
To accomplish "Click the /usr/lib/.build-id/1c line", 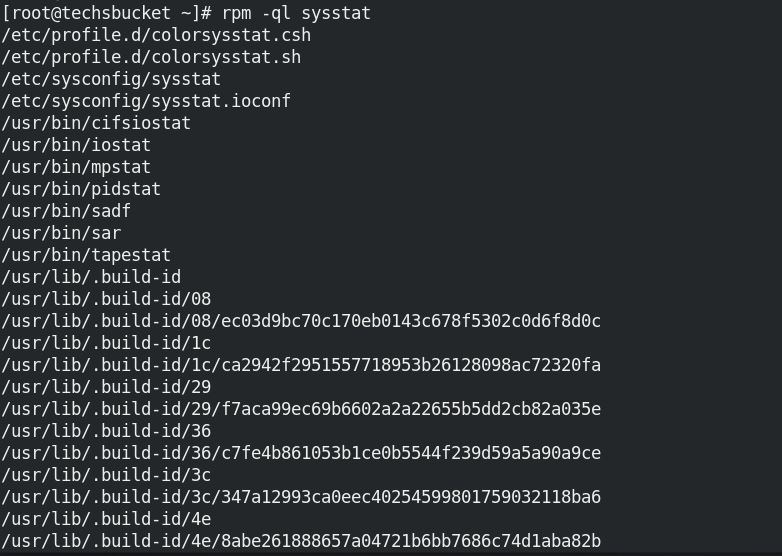I will 106,343.
